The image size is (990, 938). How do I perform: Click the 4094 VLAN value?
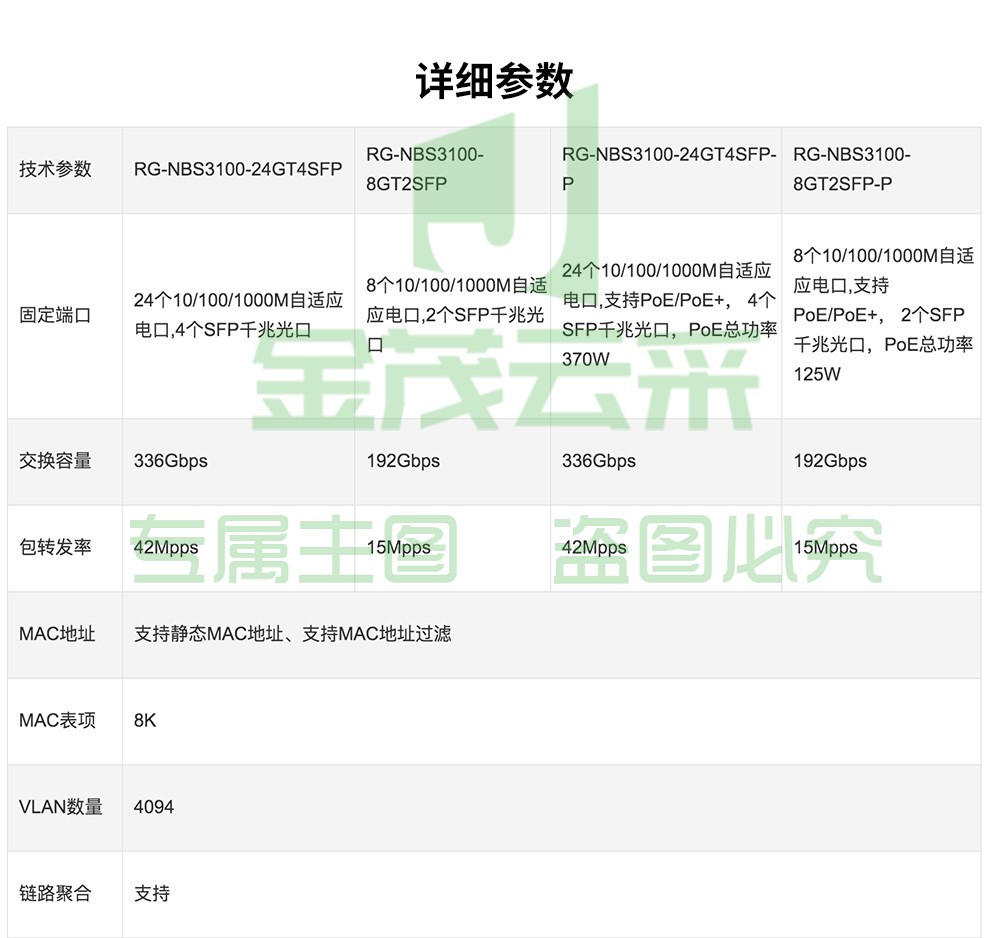point(153,807)
